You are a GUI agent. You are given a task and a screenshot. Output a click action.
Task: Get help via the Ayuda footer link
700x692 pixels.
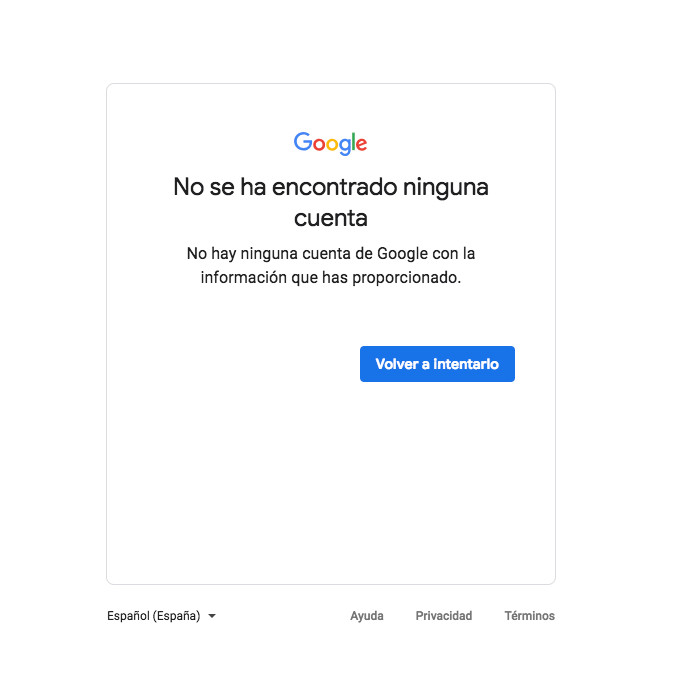click(367, 616)
